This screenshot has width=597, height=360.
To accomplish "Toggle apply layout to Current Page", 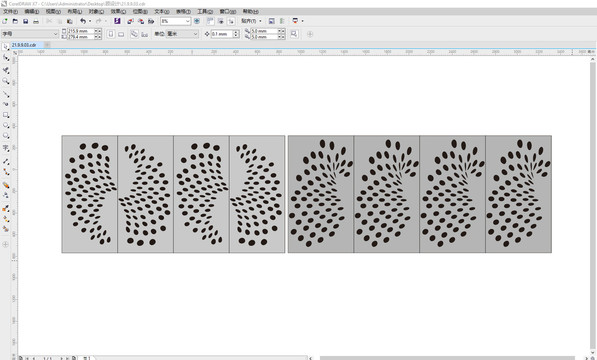I will (x=145, y=34).
